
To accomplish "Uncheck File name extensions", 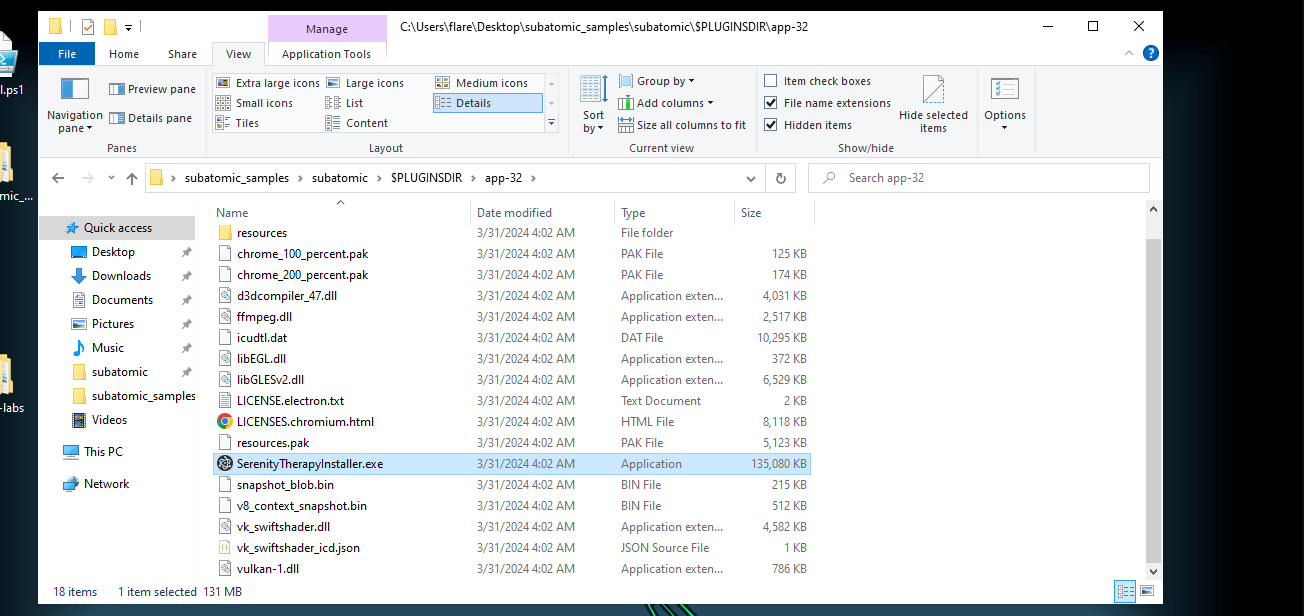I will coord(771,103).
